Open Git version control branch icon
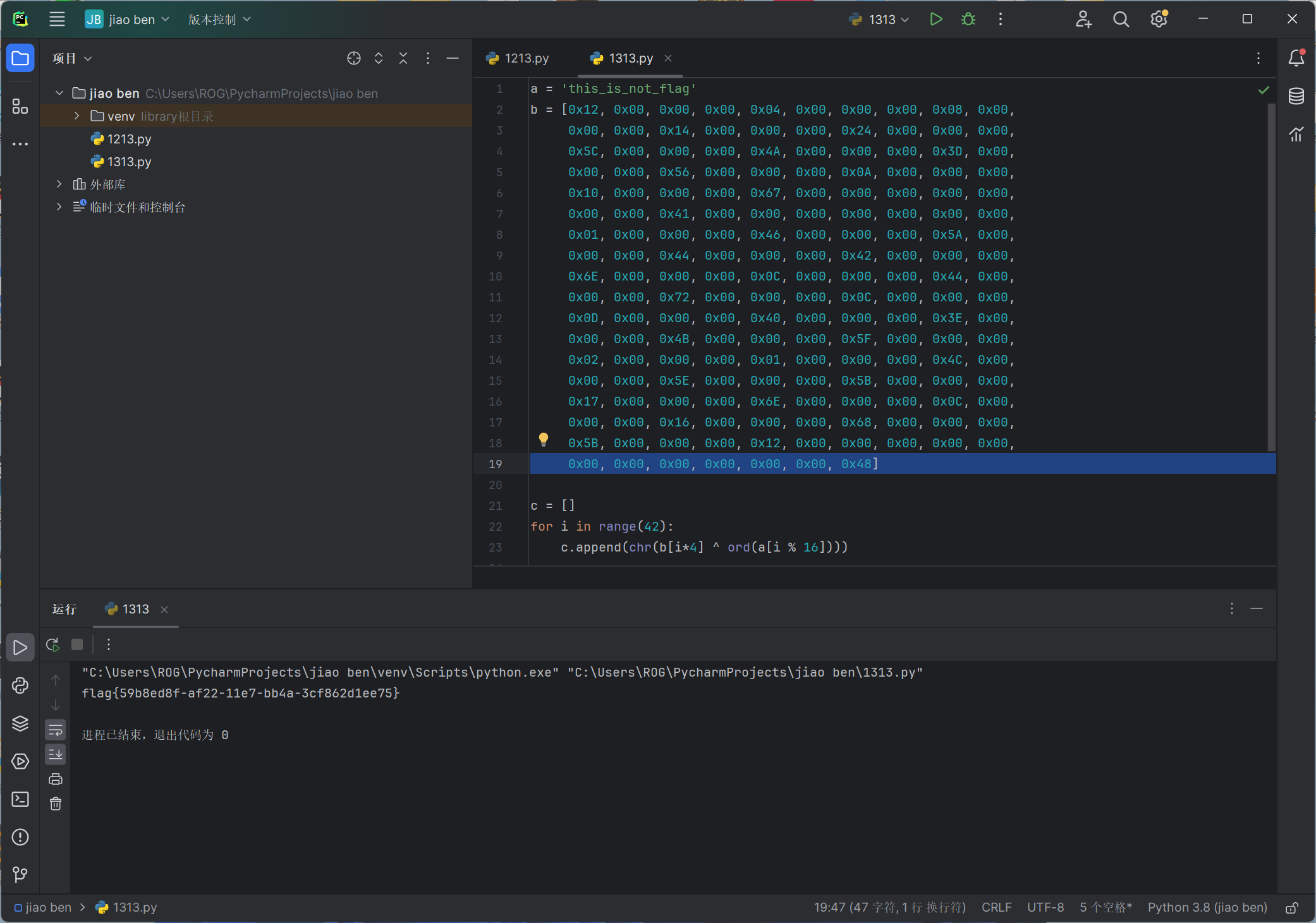 [x=20, y=875]
